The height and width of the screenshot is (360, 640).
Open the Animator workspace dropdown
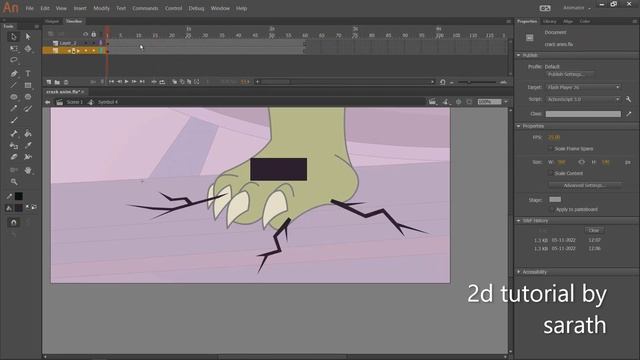577,8
